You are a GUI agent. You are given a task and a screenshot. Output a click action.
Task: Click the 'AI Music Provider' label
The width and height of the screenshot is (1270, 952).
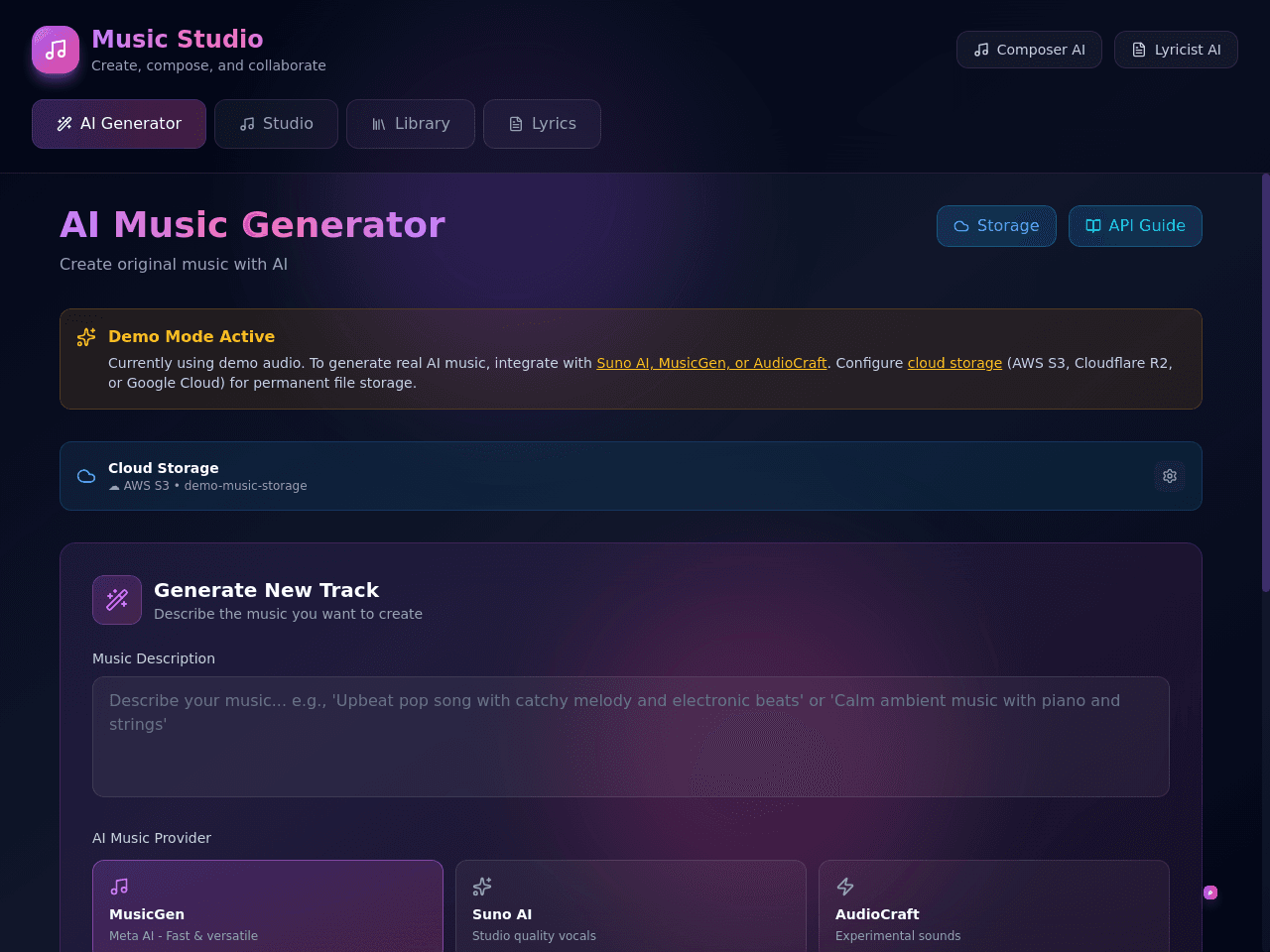coord(152,838)
